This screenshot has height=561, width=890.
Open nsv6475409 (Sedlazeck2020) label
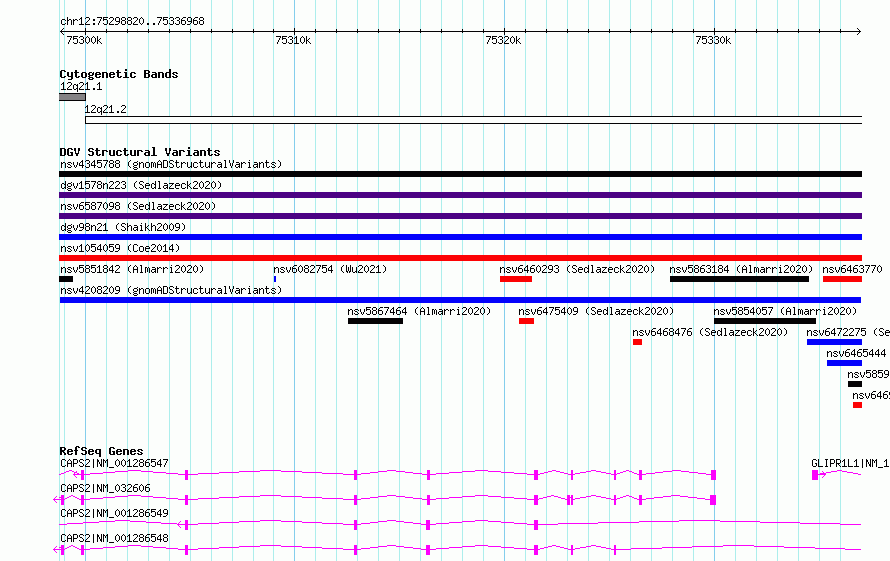coord(596,311)
